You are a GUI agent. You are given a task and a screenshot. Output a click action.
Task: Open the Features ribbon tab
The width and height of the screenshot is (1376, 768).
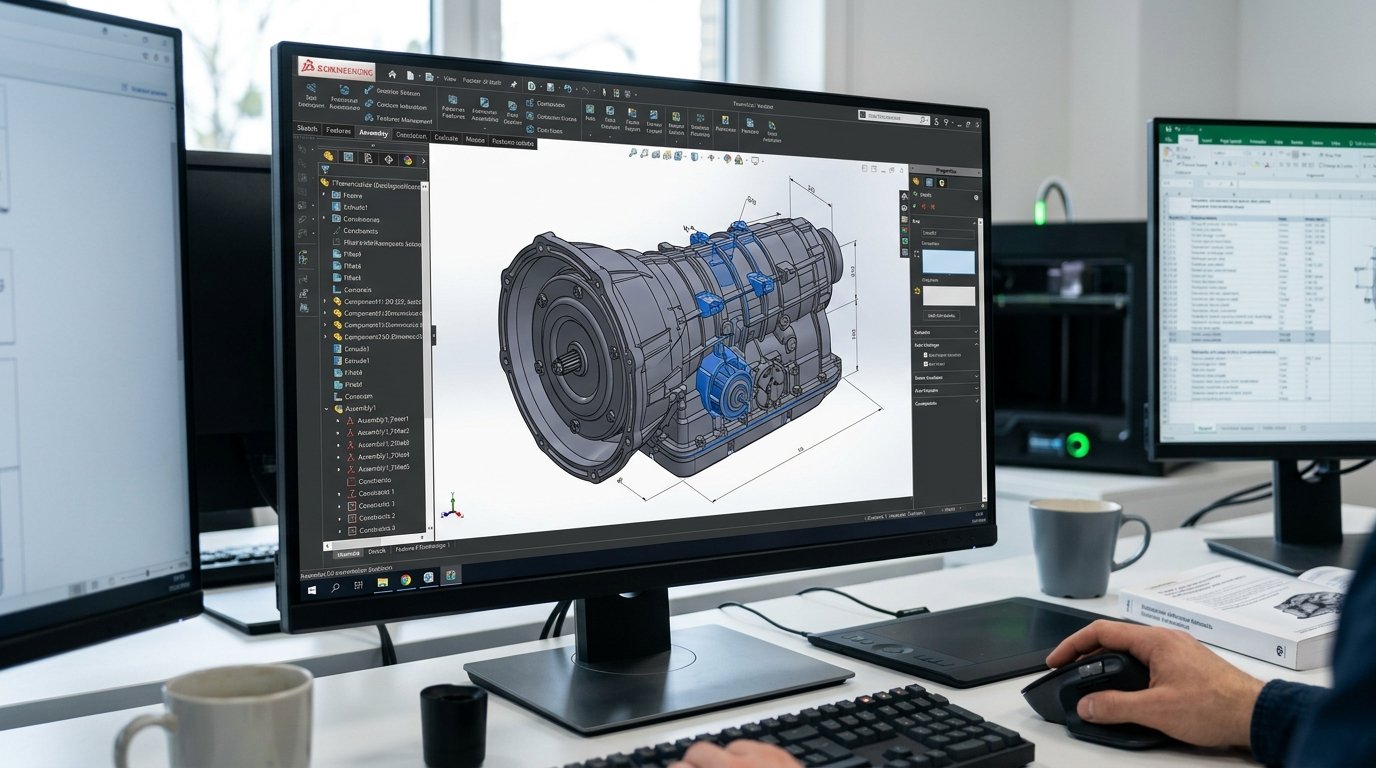coord(338,131)
